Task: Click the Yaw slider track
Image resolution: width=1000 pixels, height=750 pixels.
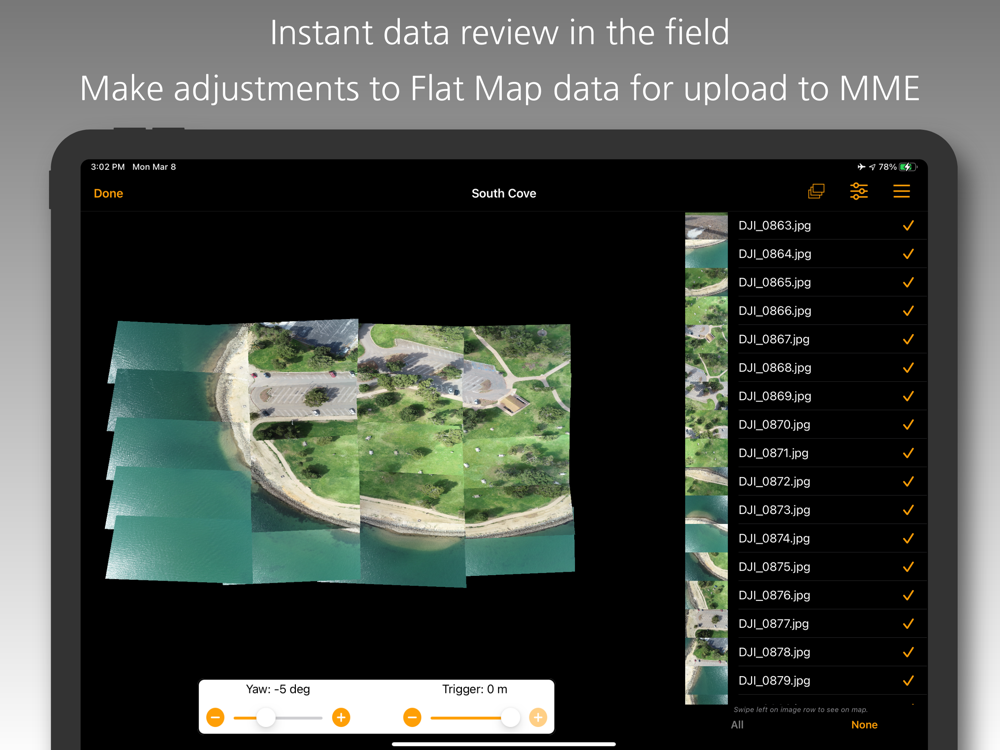Action: coord(278,718)
